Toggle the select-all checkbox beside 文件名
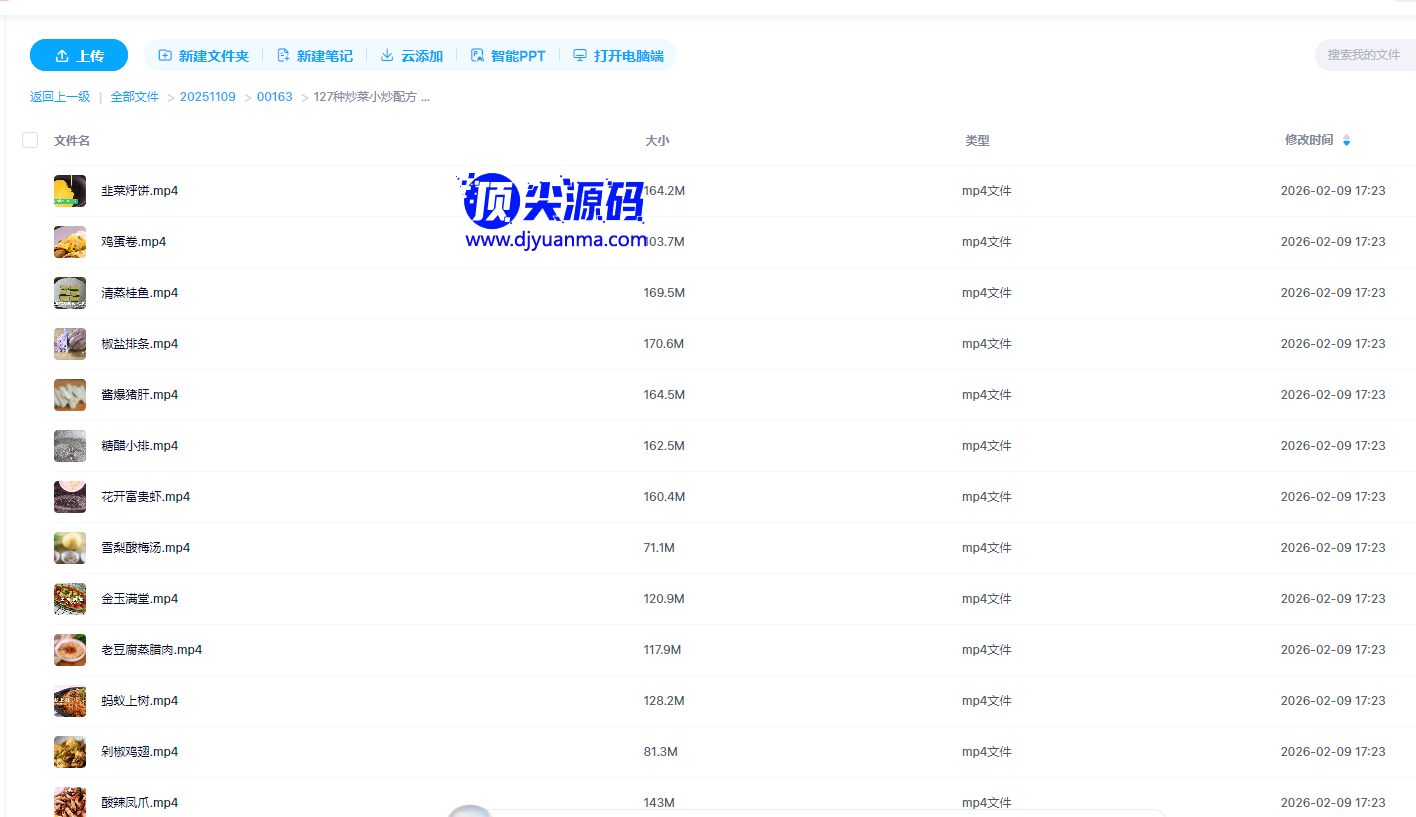 30,140
